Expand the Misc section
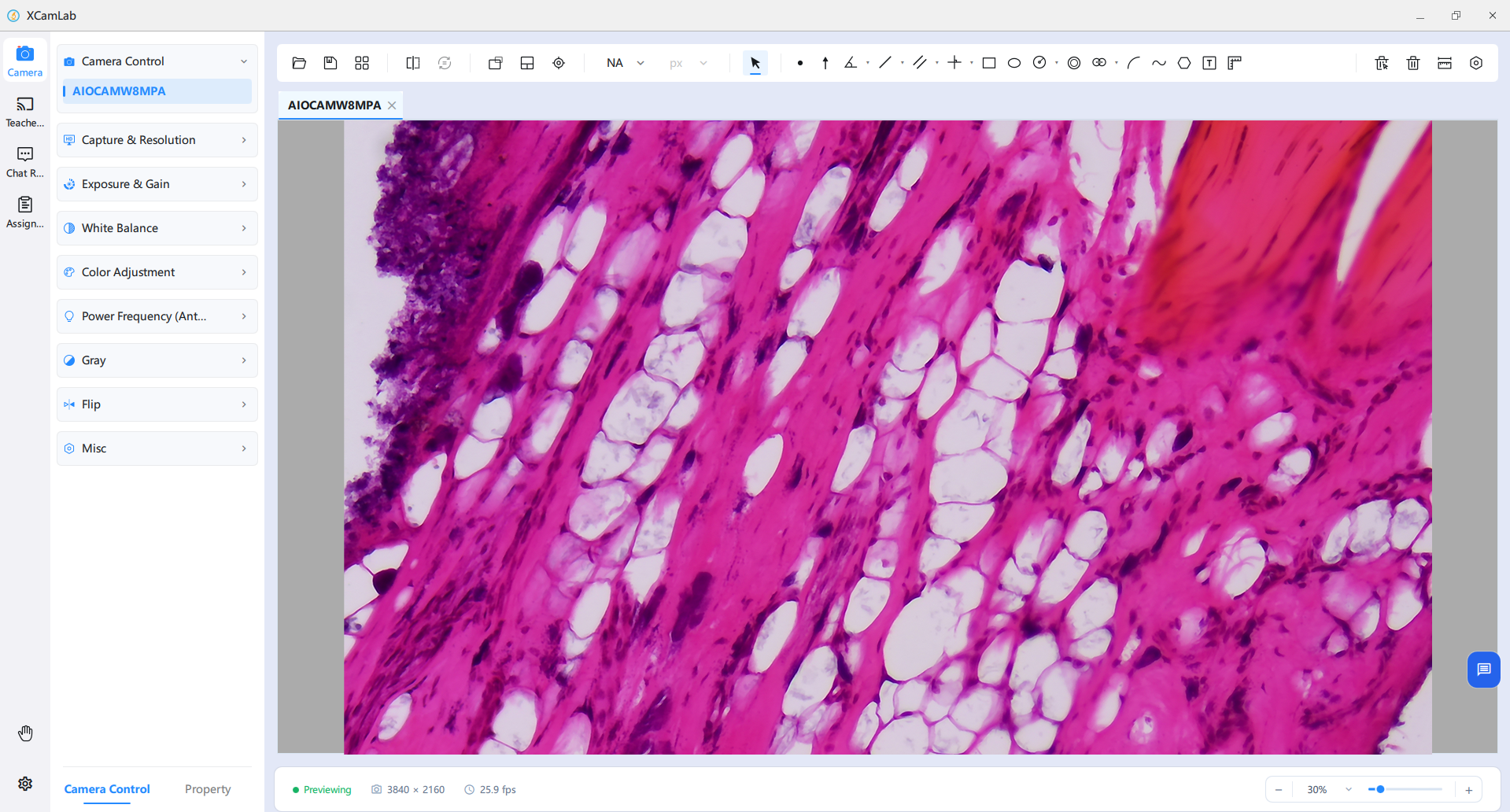Viewport: 1510px width, 812px height. point(157,448)
